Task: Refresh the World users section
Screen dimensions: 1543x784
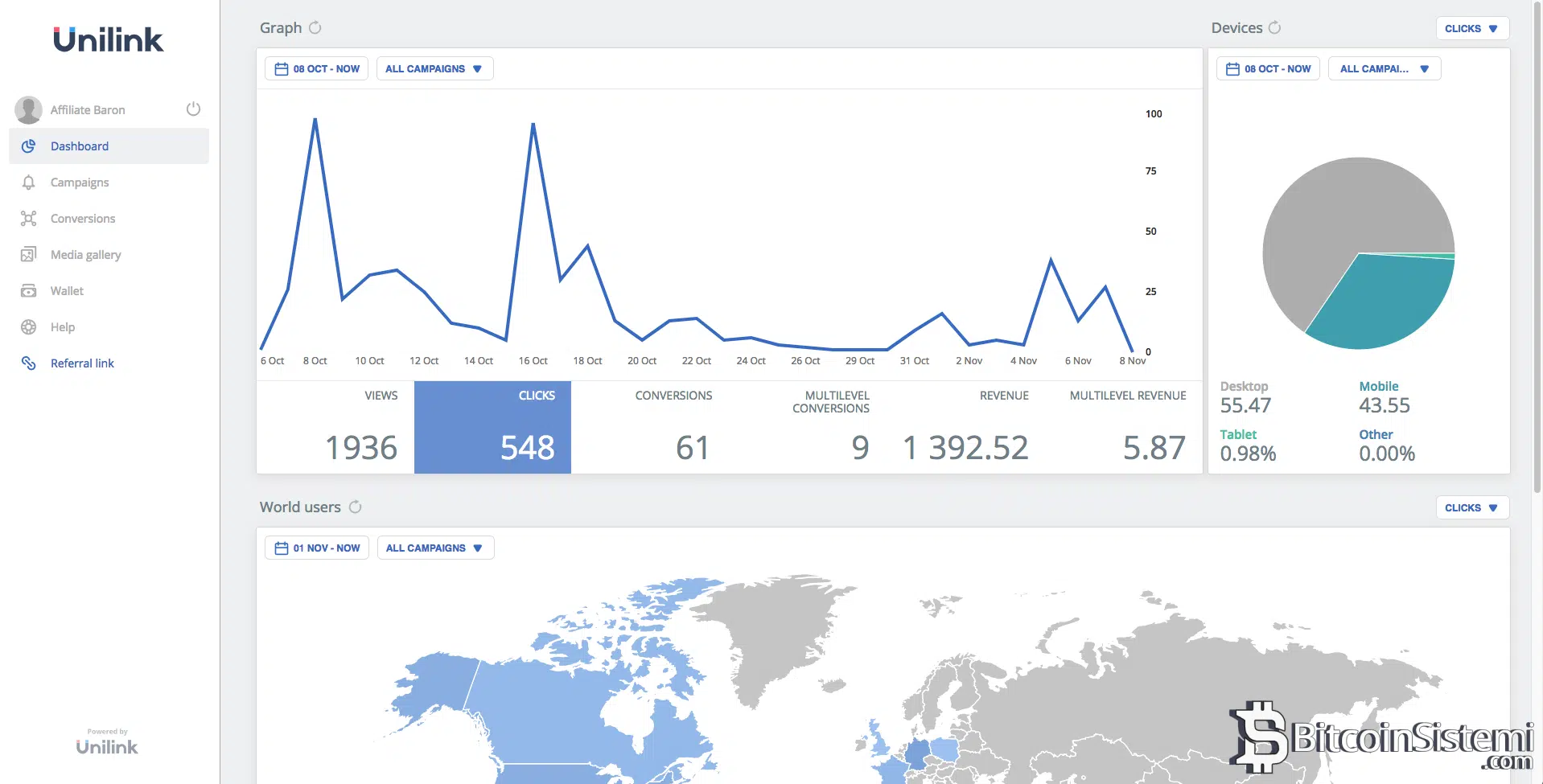Action: pos(355,507)
